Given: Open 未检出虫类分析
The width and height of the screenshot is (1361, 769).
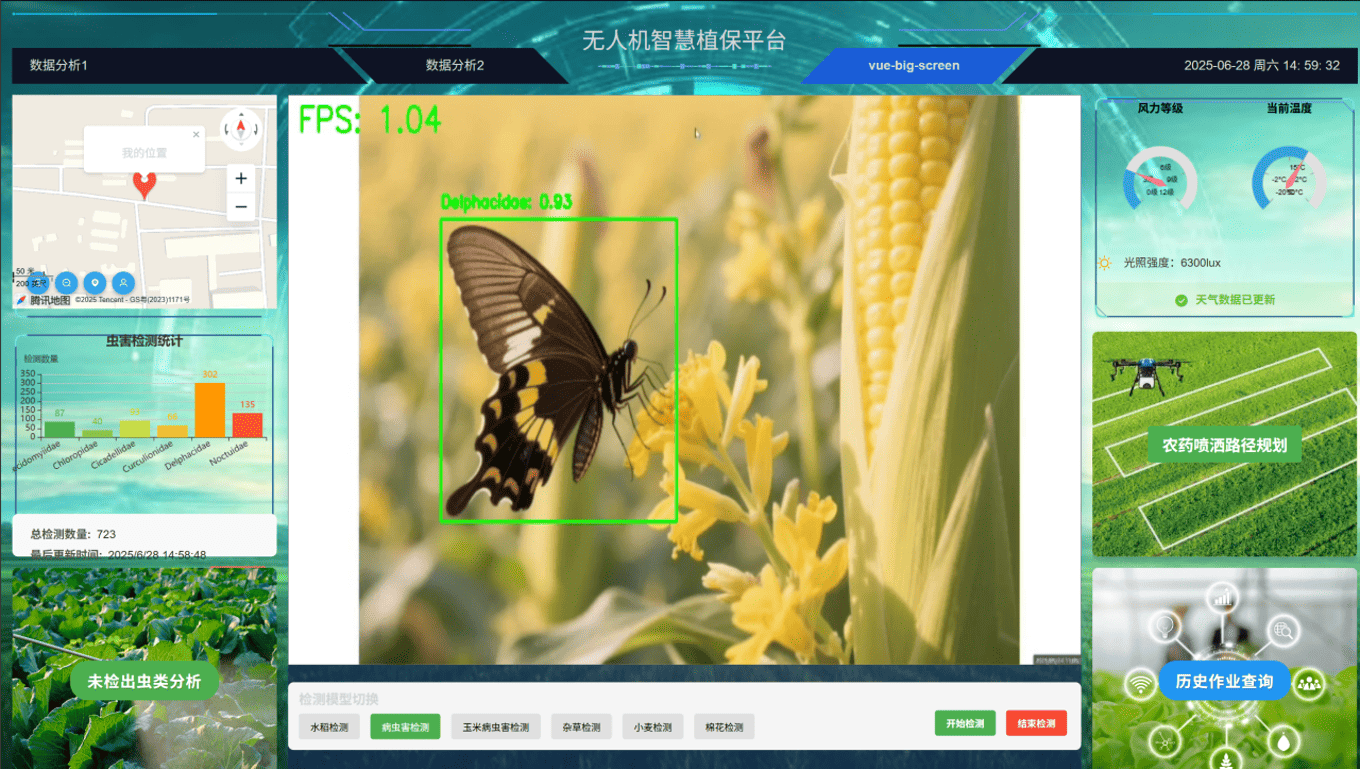Looking at the screenshot, I should (144, 682).
